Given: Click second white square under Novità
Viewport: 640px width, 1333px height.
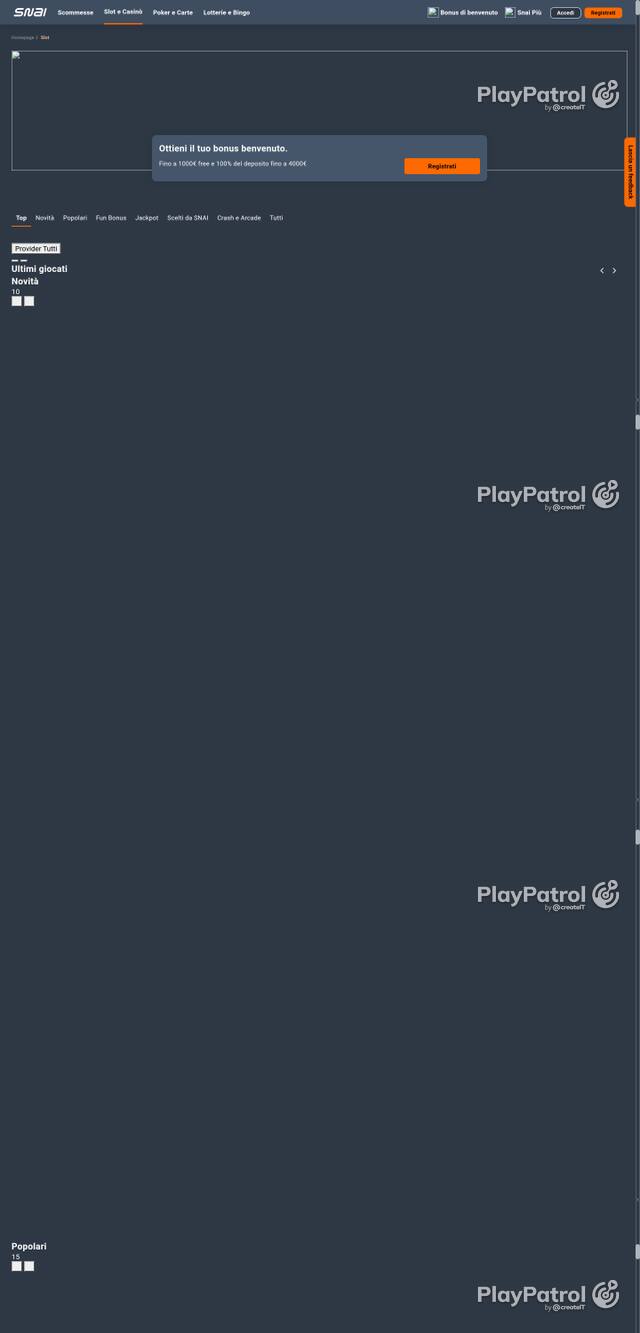Looking at the screenshot, I should 29,301.
